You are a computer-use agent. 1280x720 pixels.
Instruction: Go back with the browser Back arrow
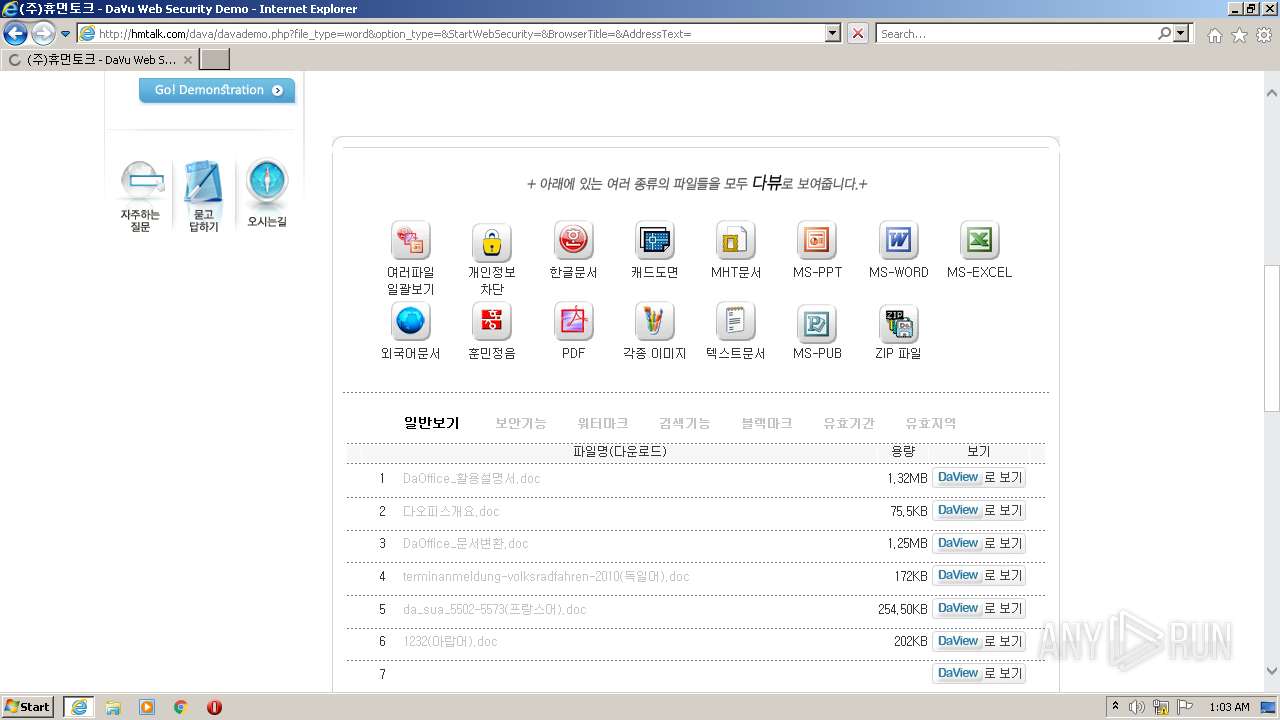(16, 34)
